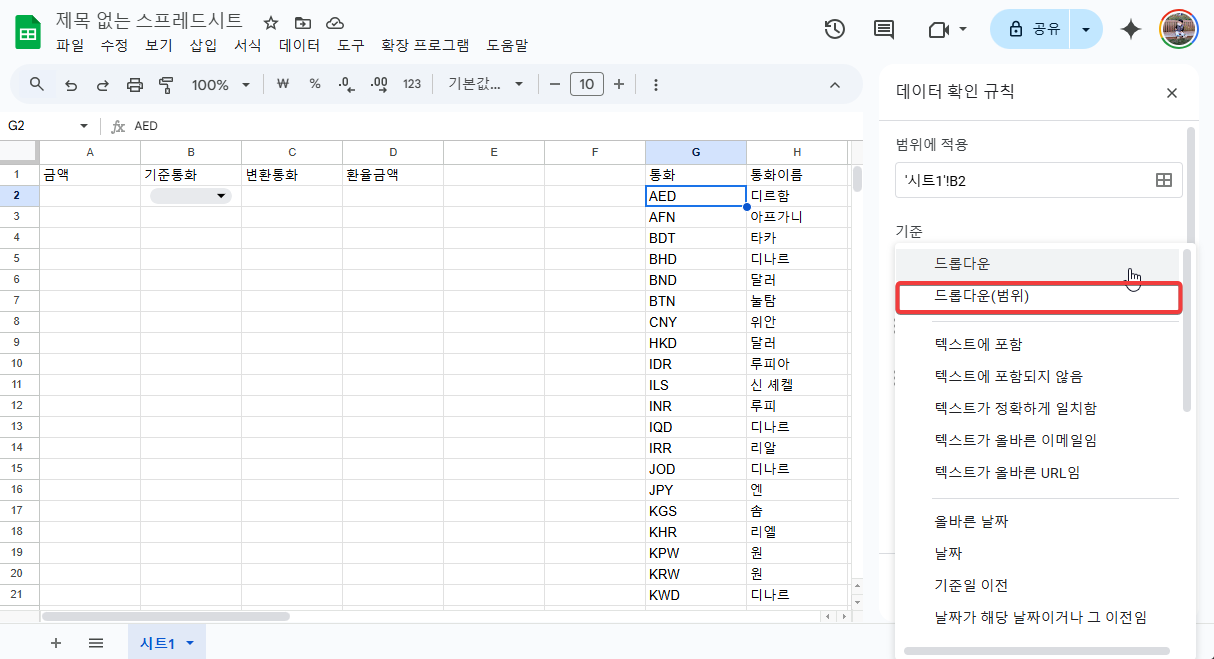Select cell containing JPY
Screen dimensions: 1214x659
[x=696, y=489]
